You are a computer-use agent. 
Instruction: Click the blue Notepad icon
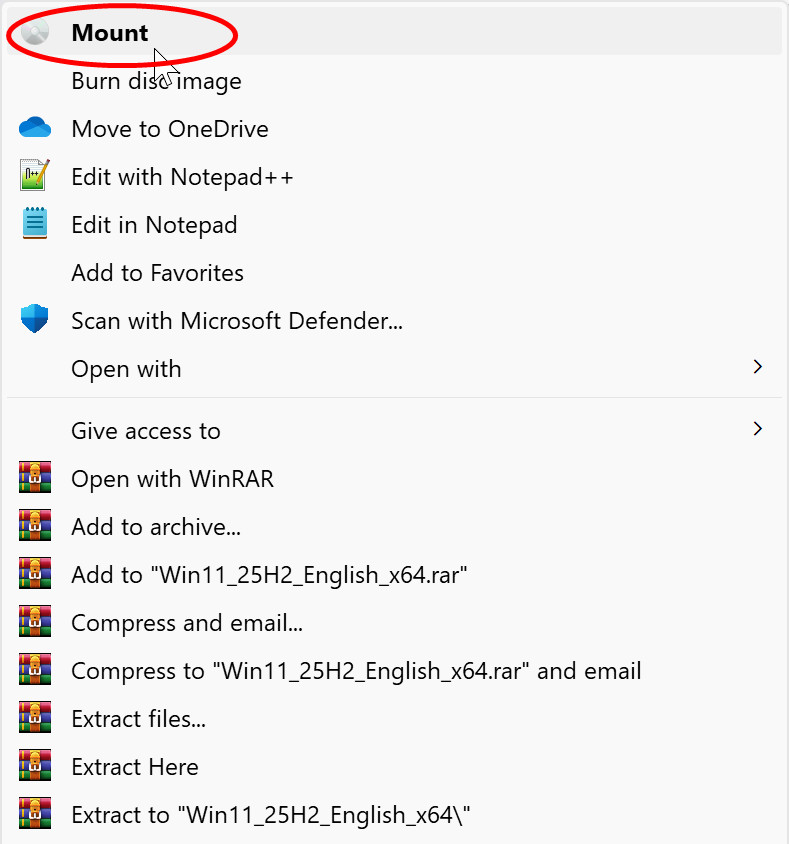coord(35,224)
